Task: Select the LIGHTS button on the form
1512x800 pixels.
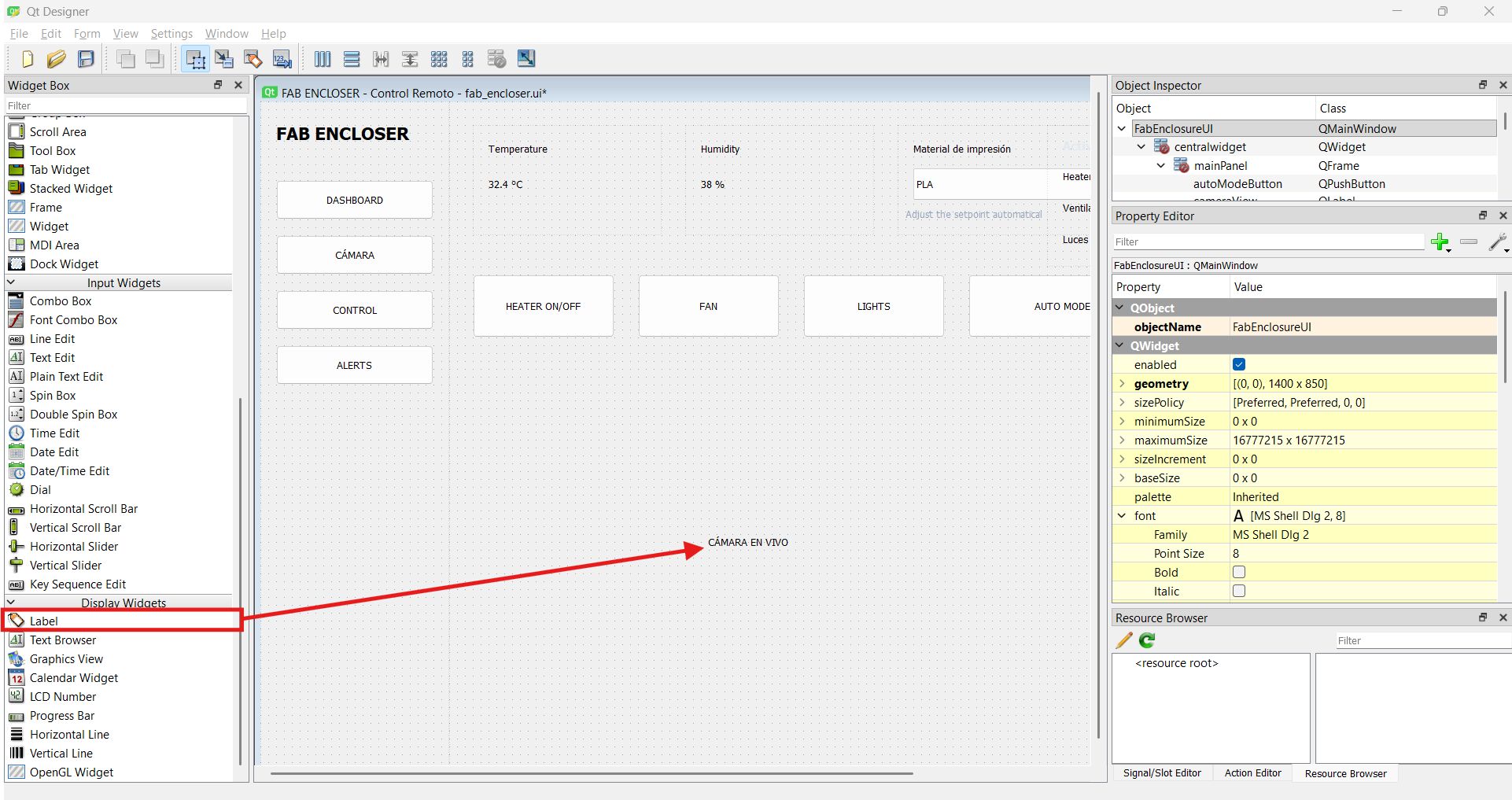Action: [x=874, y=307]
